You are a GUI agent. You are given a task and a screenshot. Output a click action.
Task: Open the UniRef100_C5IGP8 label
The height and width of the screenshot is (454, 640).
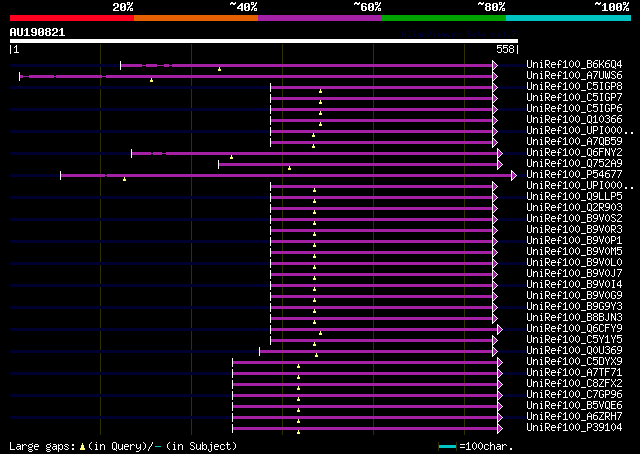click(x=574, y=87)
